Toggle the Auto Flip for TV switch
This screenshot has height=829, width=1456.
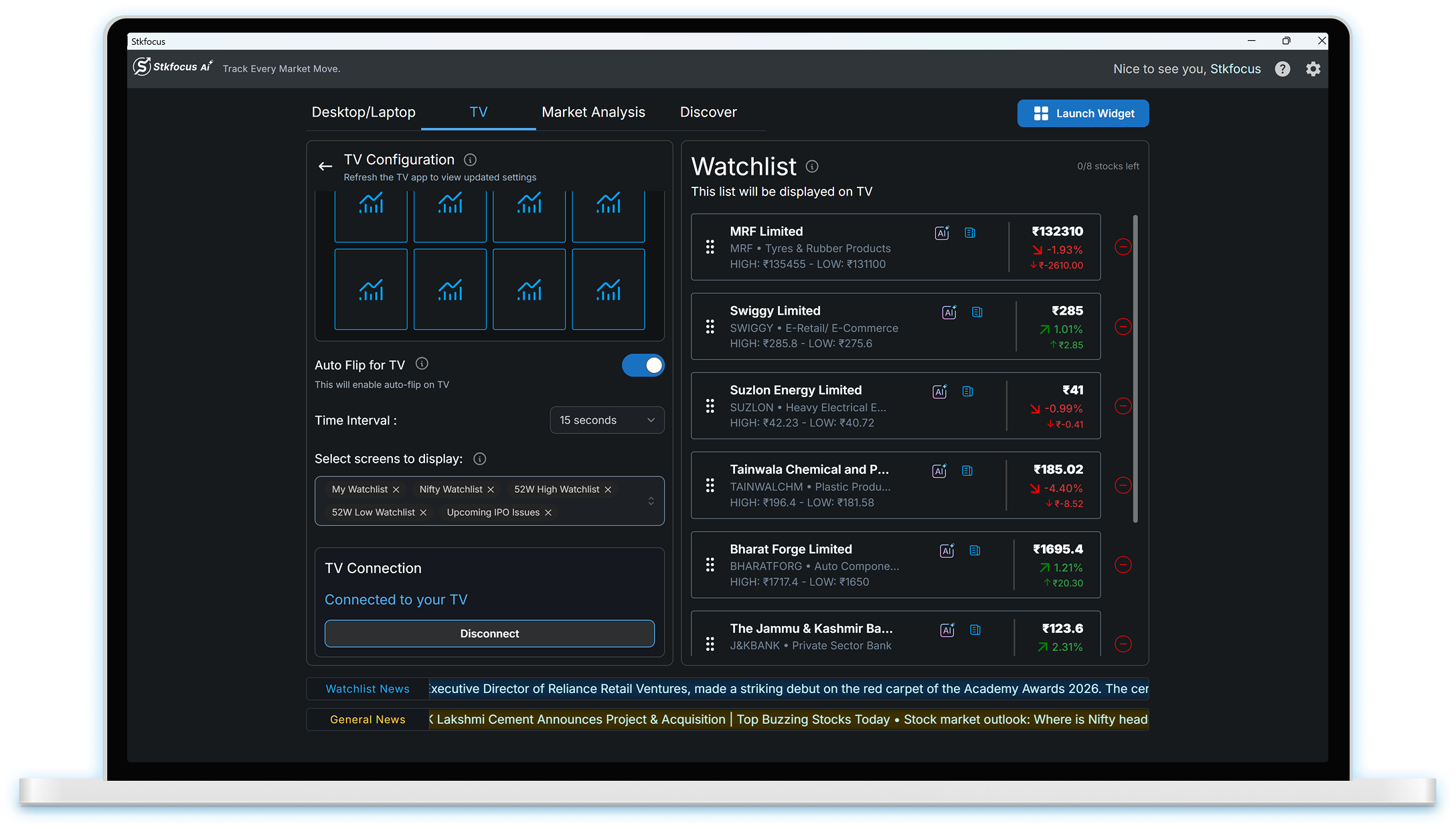tap(643, 366)
